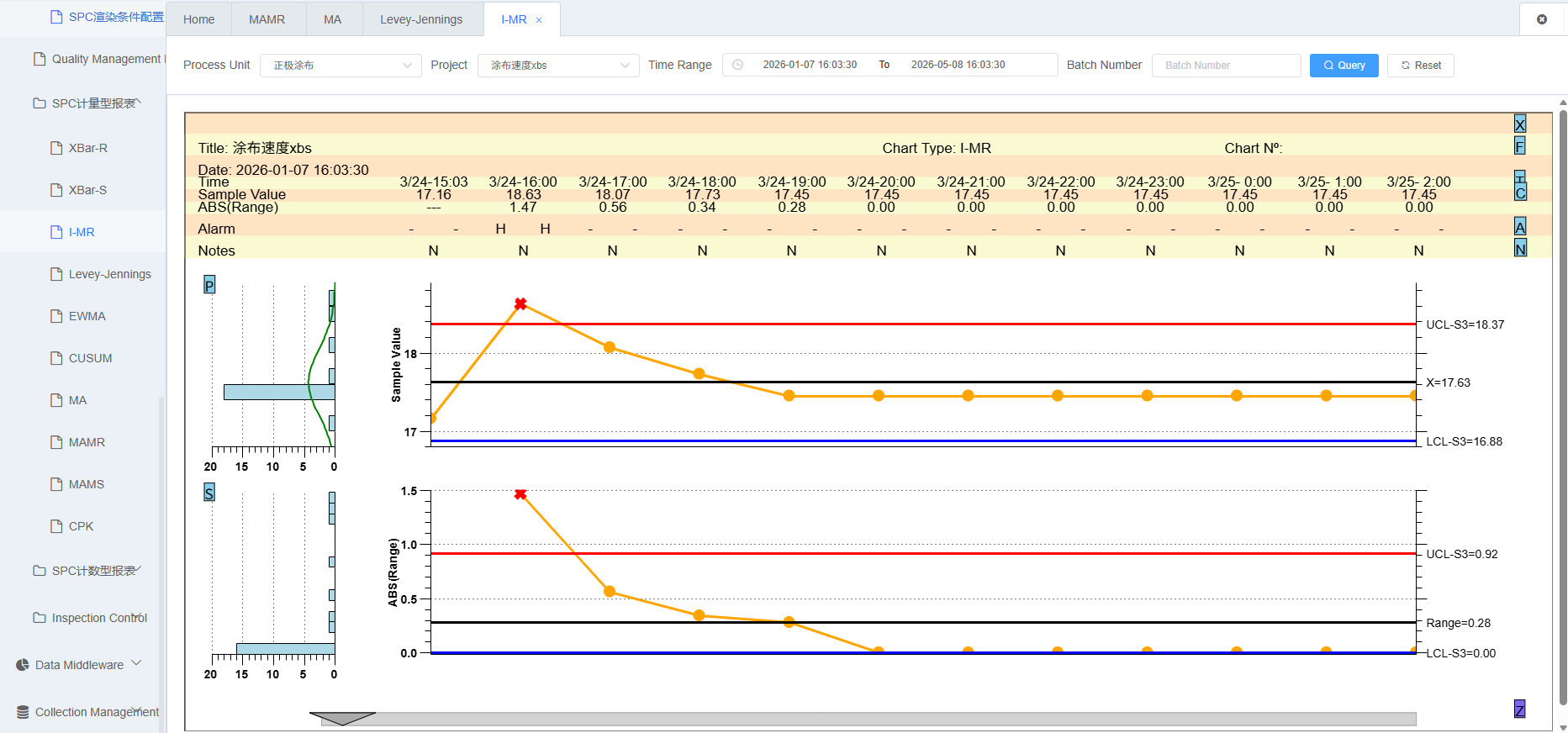Click the file icon next to CPK
Viewport: 1568px width, 733px height.
point(56,526)
